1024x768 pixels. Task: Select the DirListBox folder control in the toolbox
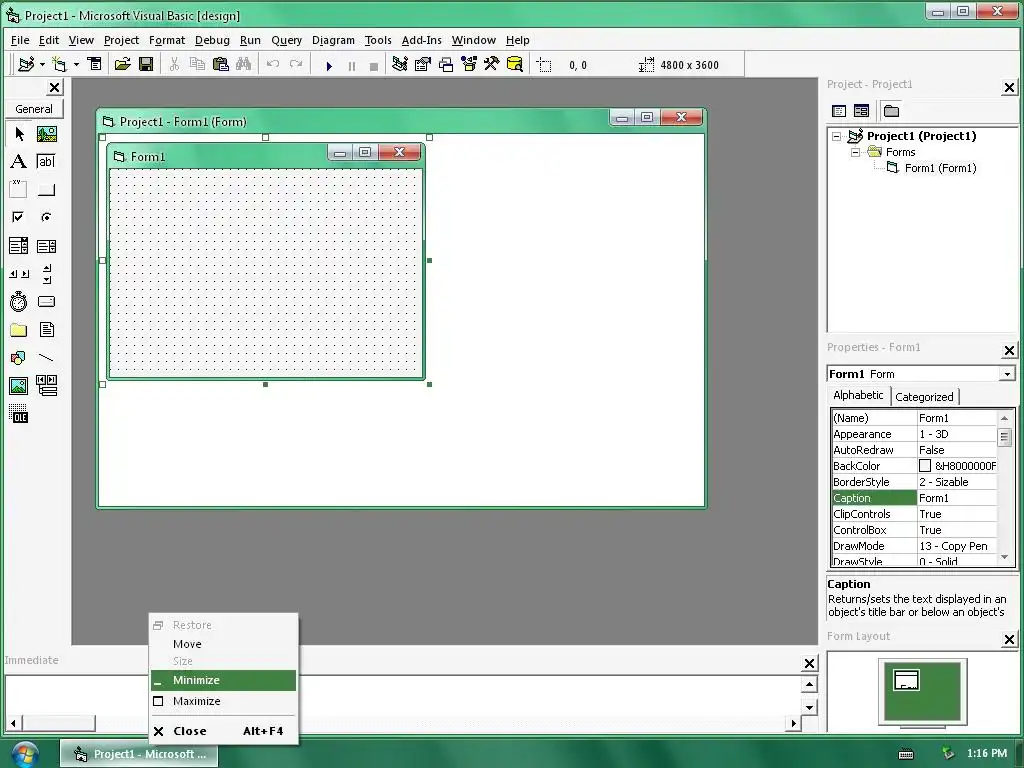19,330
